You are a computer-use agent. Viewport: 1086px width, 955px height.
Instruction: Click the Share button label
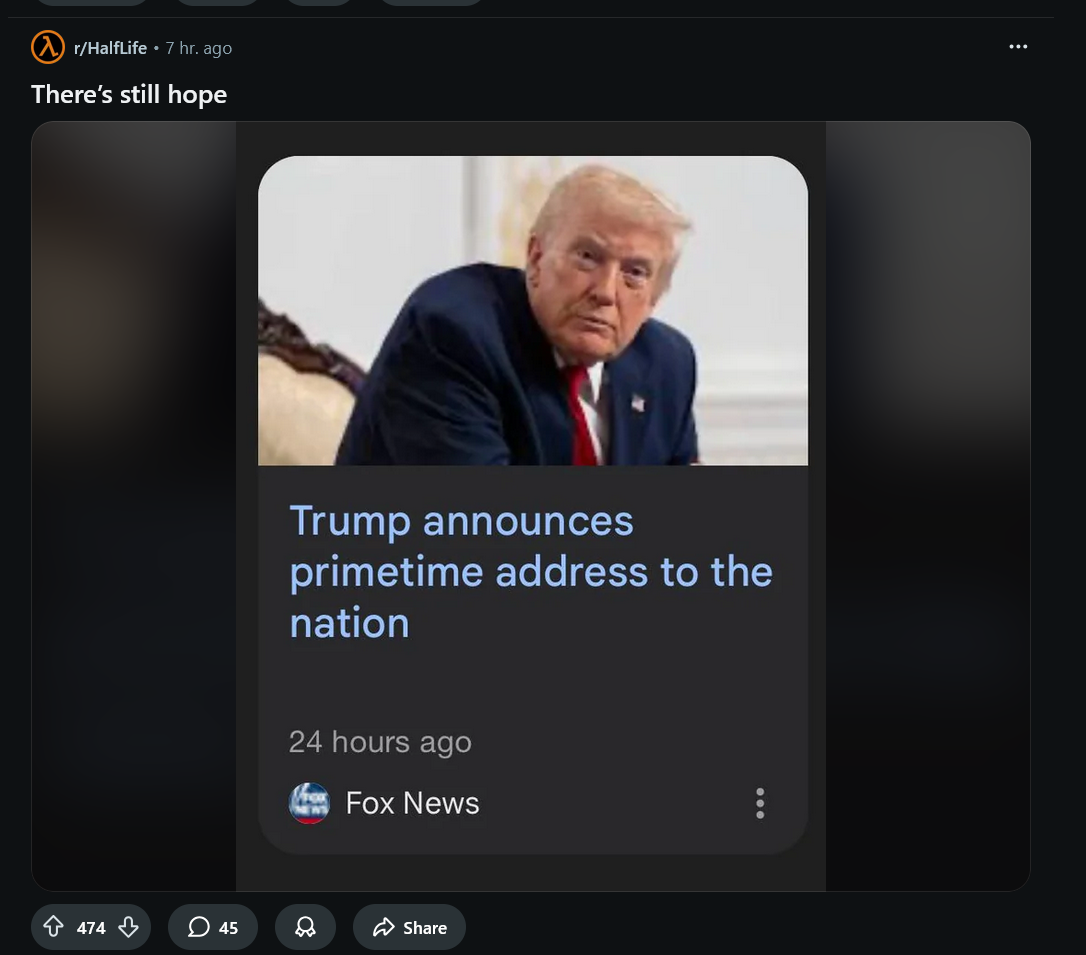coord(425,928)
